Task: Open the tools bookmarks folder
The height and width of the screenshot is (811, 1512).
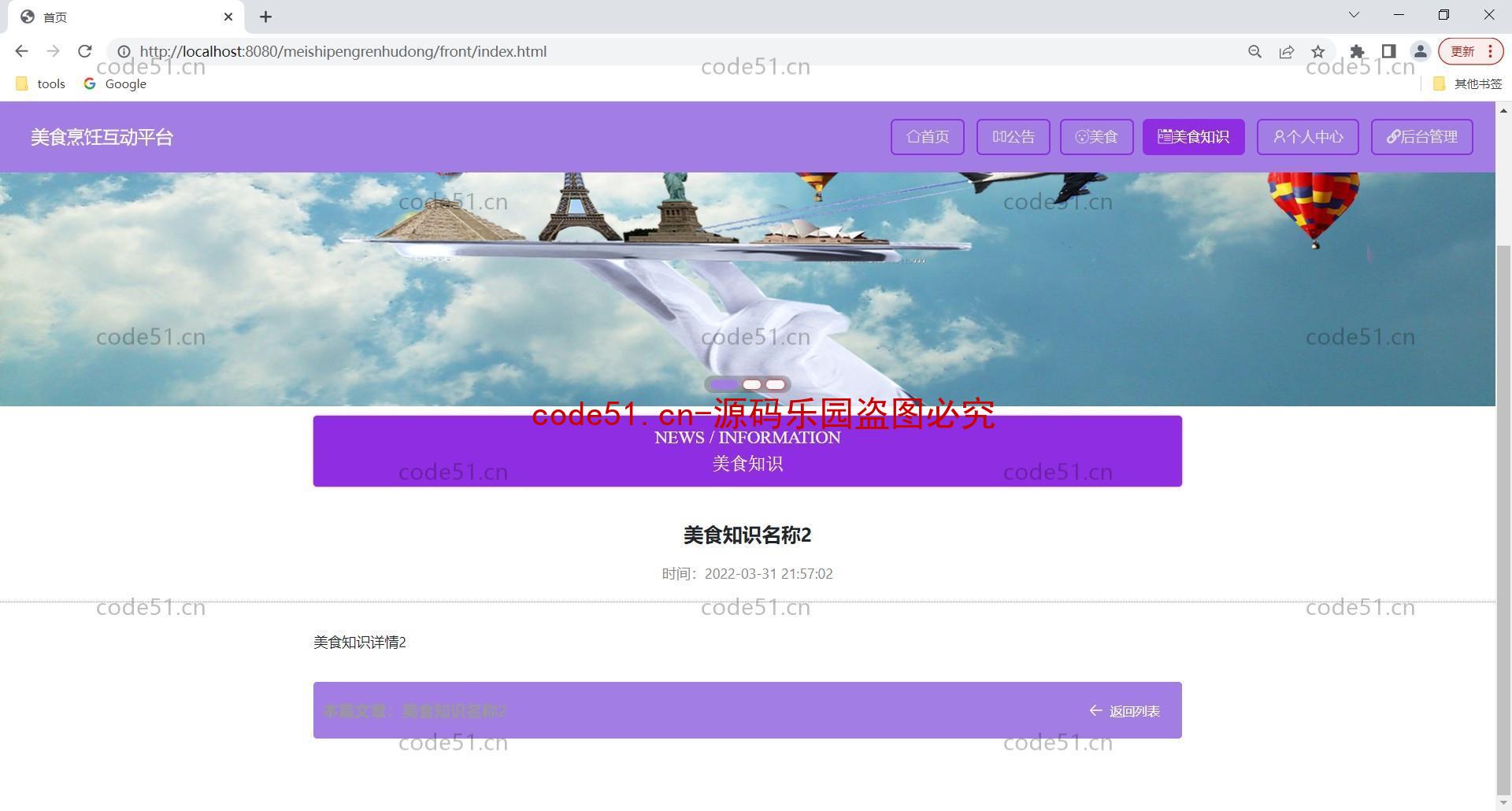Action: pos(41,83)
